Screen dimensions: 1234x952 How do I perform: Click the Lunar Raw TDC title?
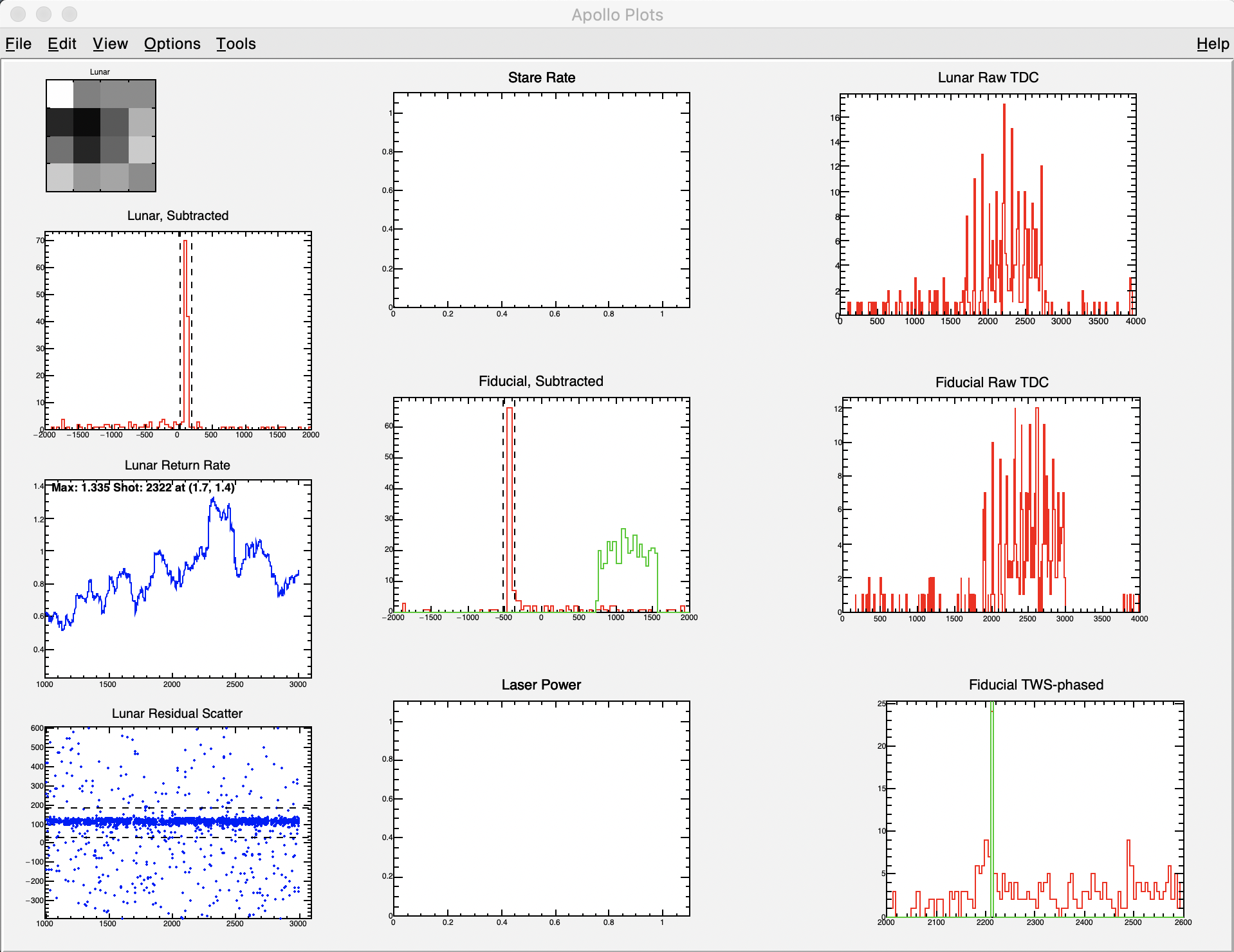[988, 78]
